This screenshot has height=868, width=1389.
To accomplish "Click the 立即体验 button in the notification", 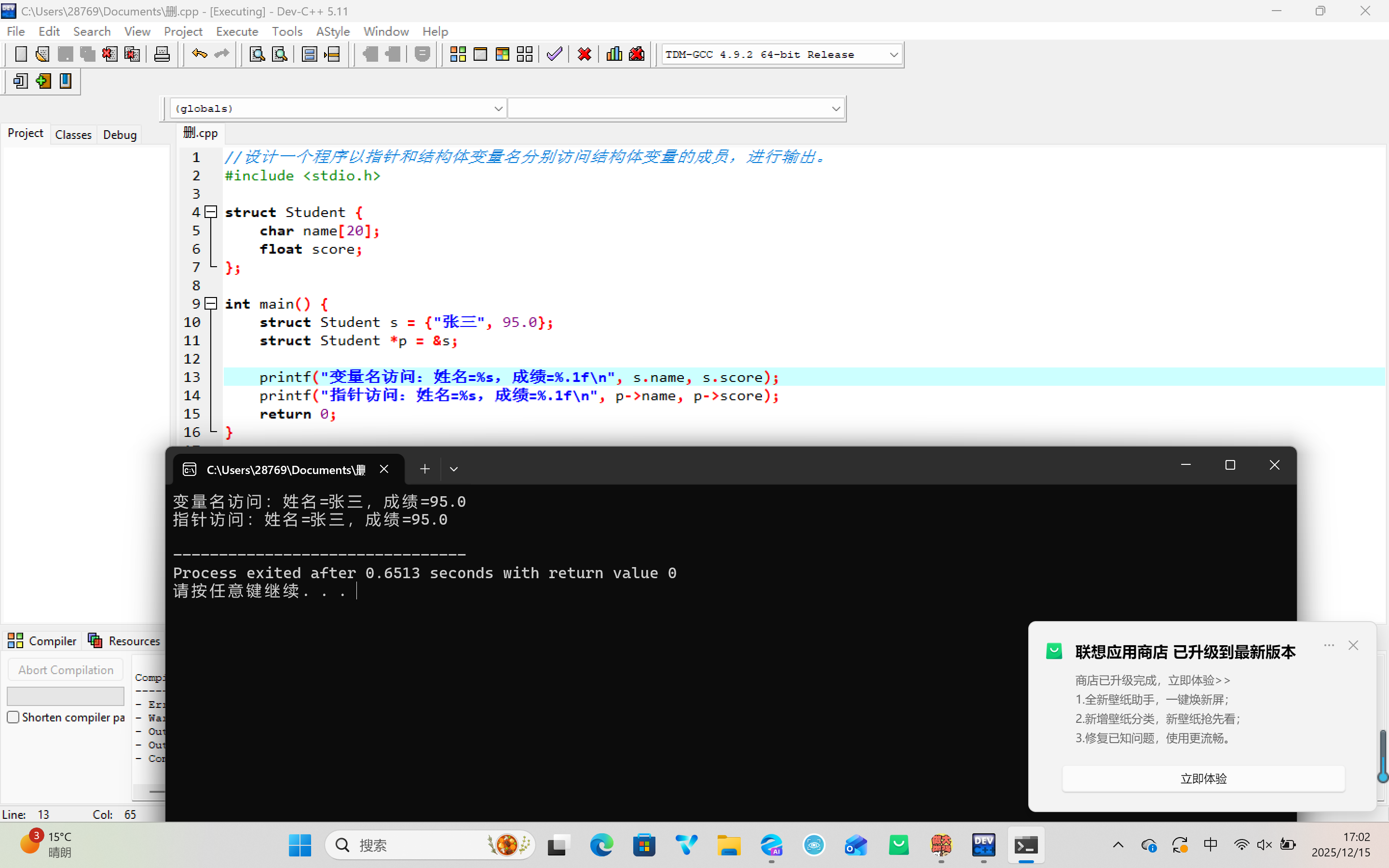I will pos(1203,778).
